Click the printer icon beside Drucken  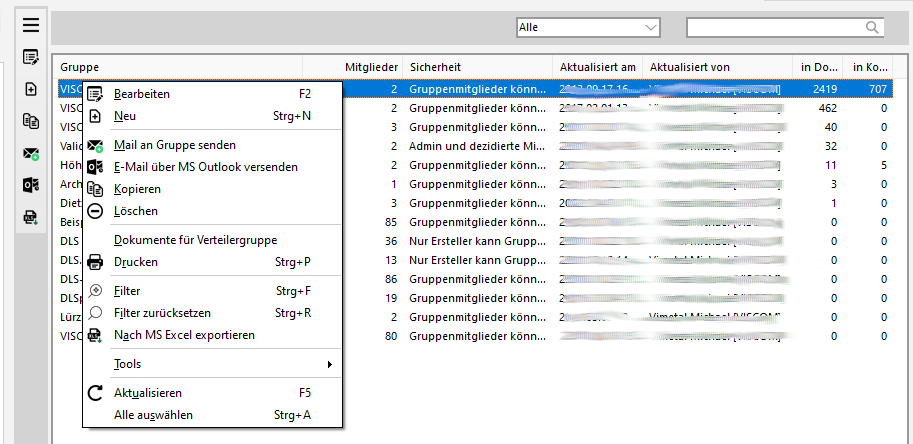[x=95, y=262]
